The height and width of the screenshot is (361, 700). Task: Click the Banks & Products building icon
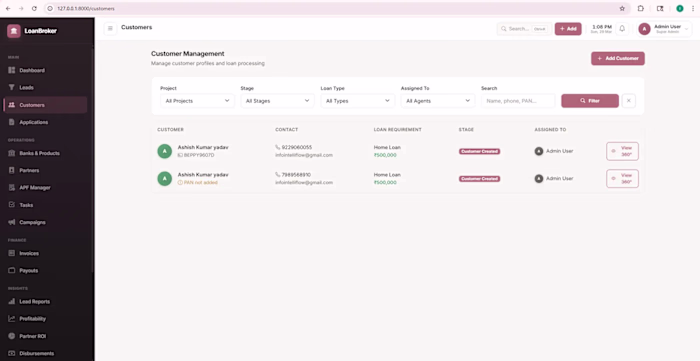click(x=12, y=154)
